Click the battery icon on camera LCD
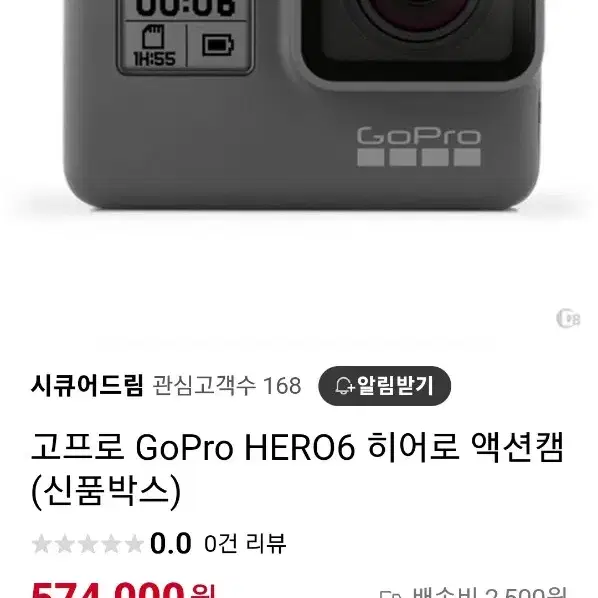Screen dimensions: 598x598 pyautogui.click(x=218, y=45)
